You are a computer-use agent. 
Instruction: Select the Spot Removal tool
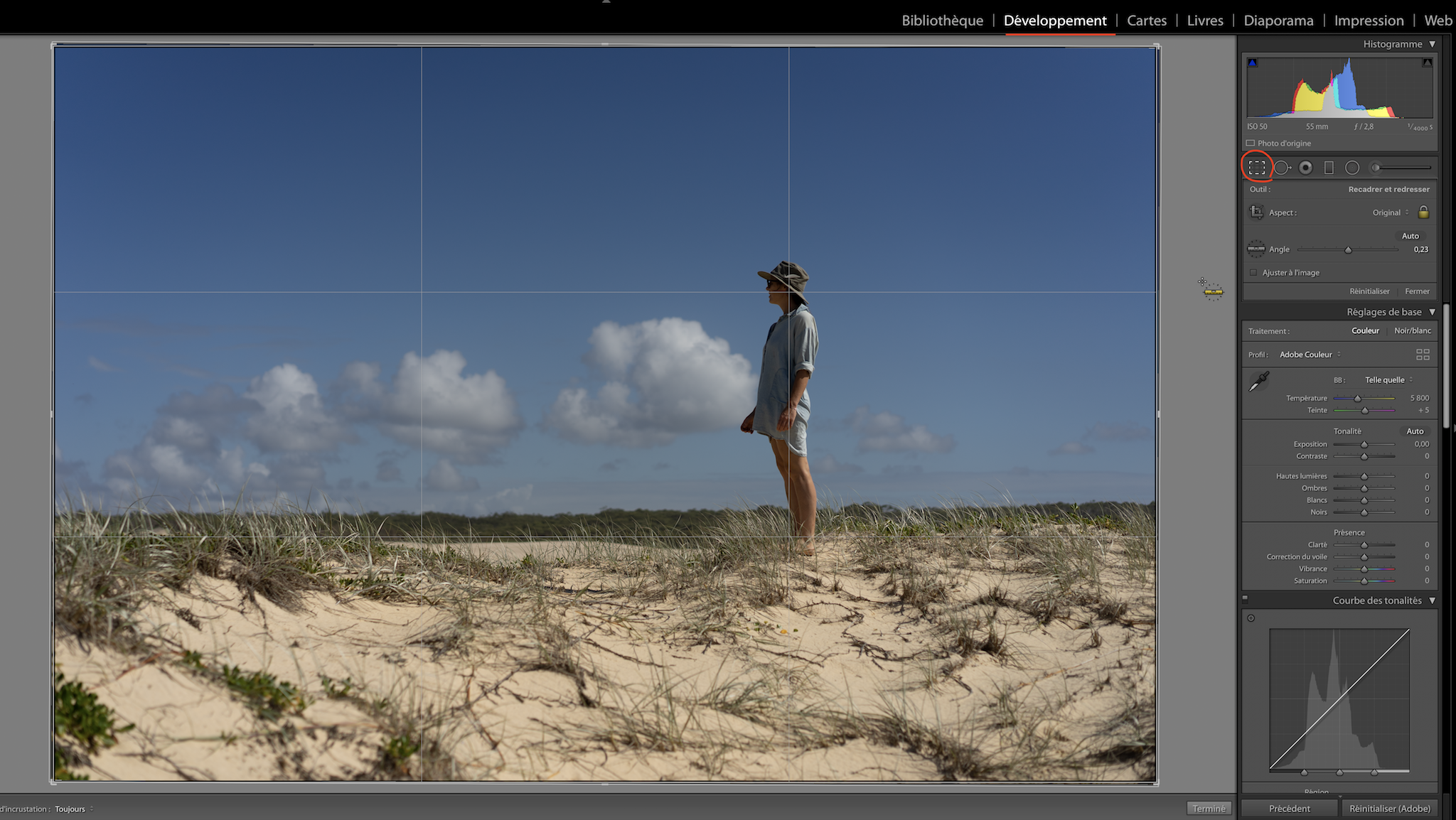(1281, 168)
